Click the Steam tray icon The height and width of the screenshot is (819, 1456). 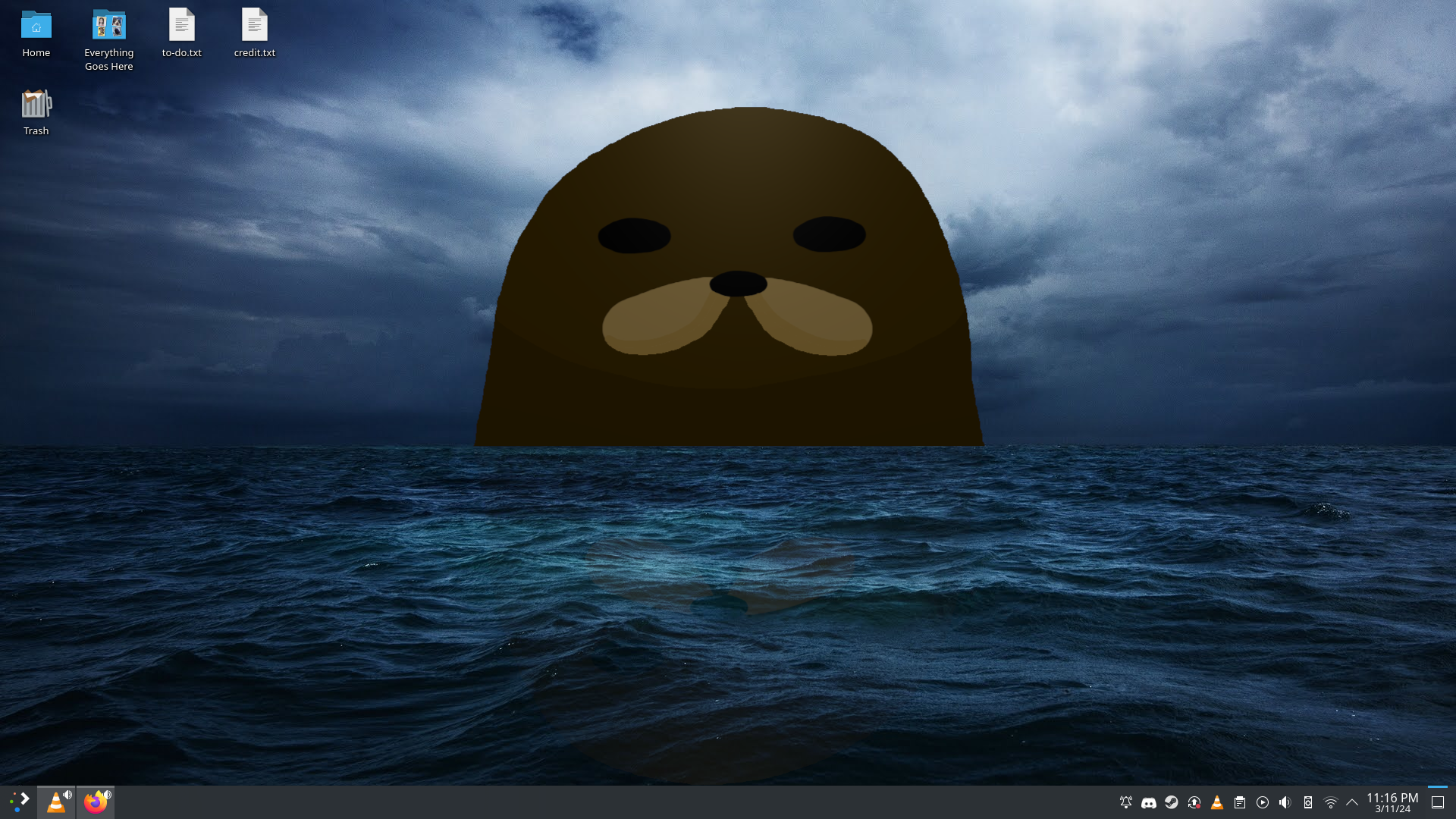point(1171,802)
